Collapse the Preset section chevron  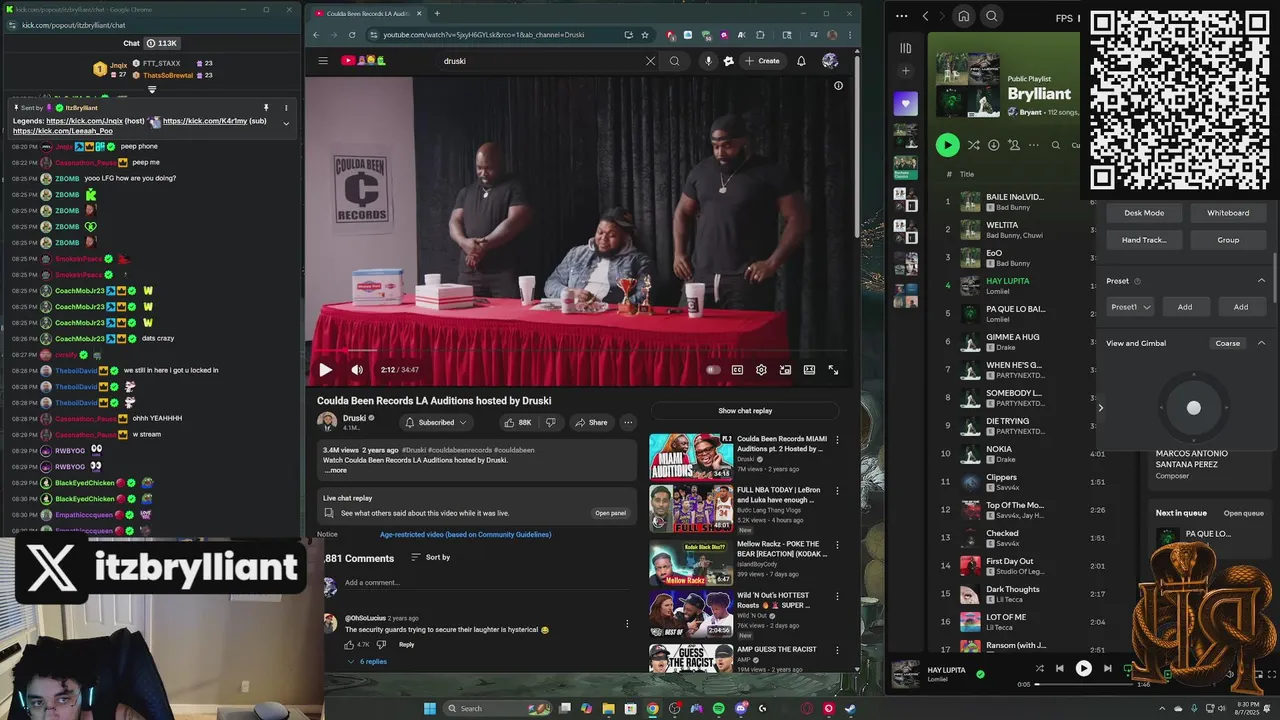[1261, 281]
